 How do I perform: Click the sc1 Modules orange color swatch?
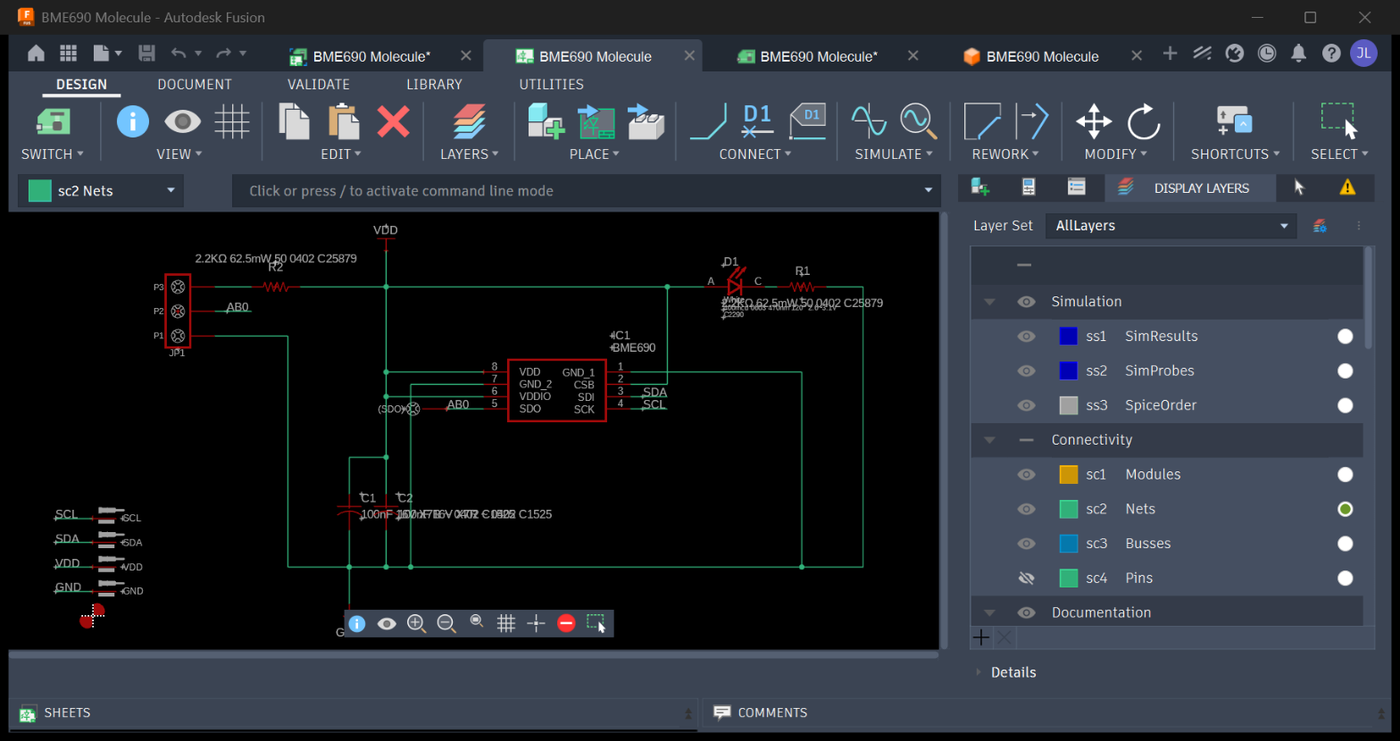[x=1068, y=475]
